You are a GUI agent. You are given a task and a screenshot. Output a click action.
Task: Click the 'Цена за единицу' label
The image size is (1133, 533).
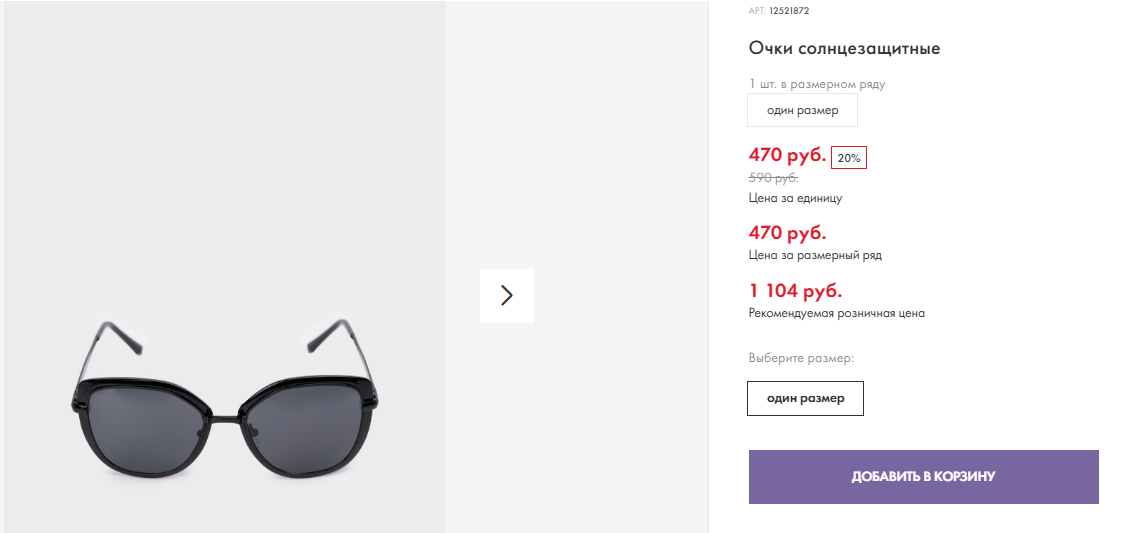point(795,198)
